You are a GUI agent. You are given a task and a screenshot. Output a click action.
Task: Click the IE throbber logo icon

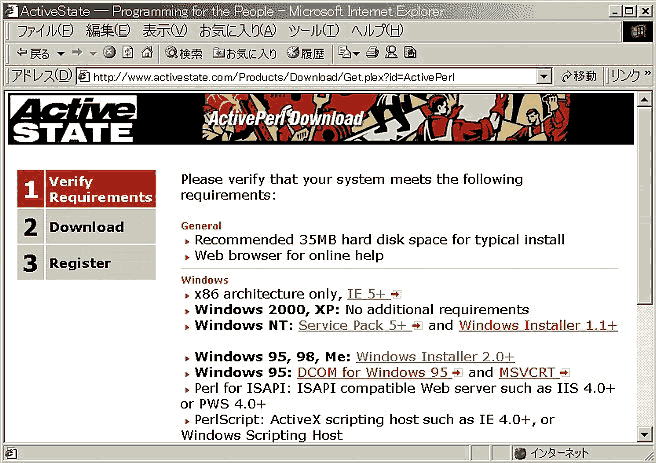click(637, 31)
